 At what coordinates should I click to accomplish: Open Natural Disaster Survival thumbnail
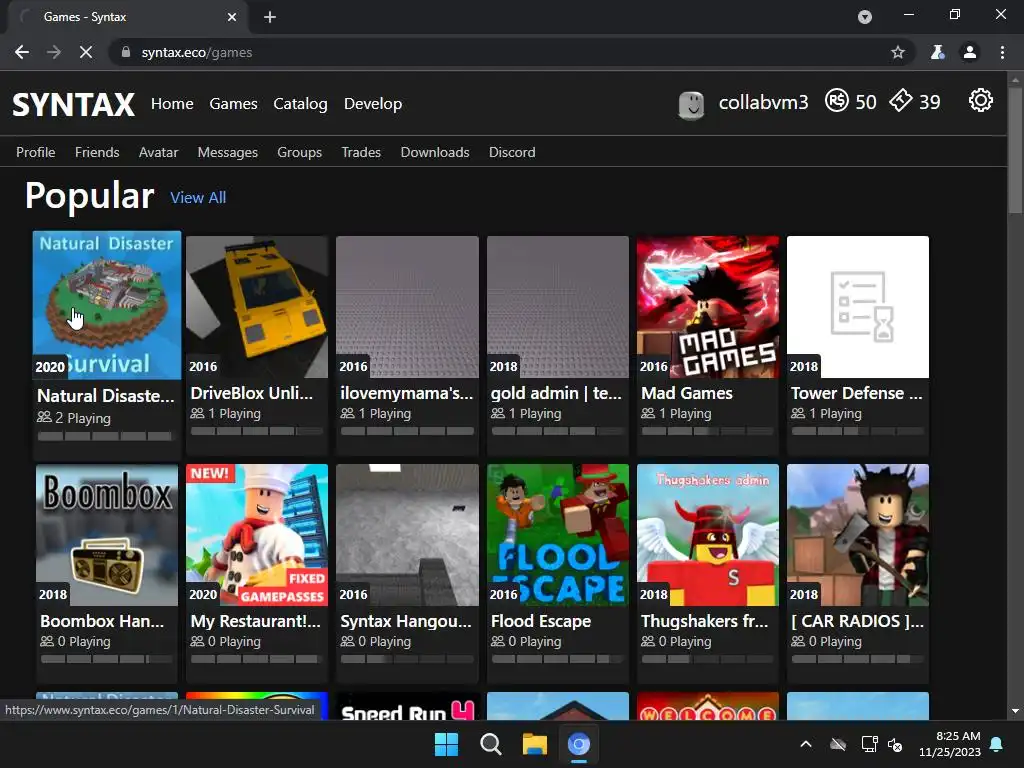pyautogui.click(x=107, y=304)
